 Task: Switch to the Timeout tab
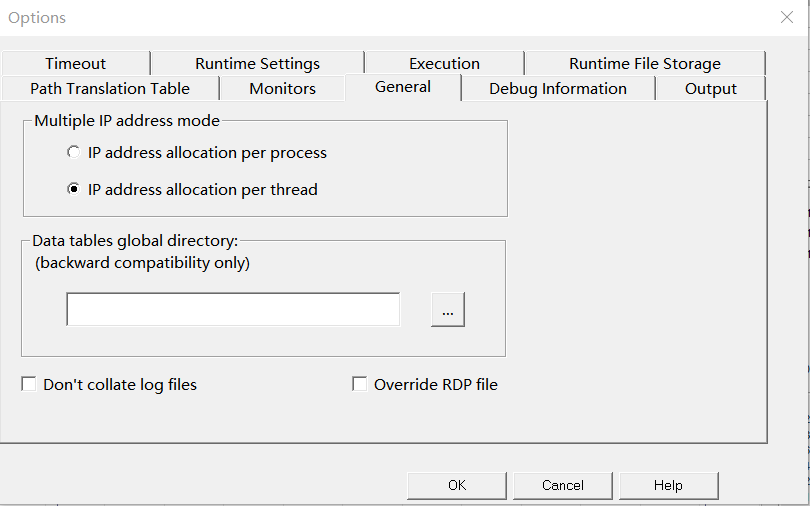click(75, 64)
